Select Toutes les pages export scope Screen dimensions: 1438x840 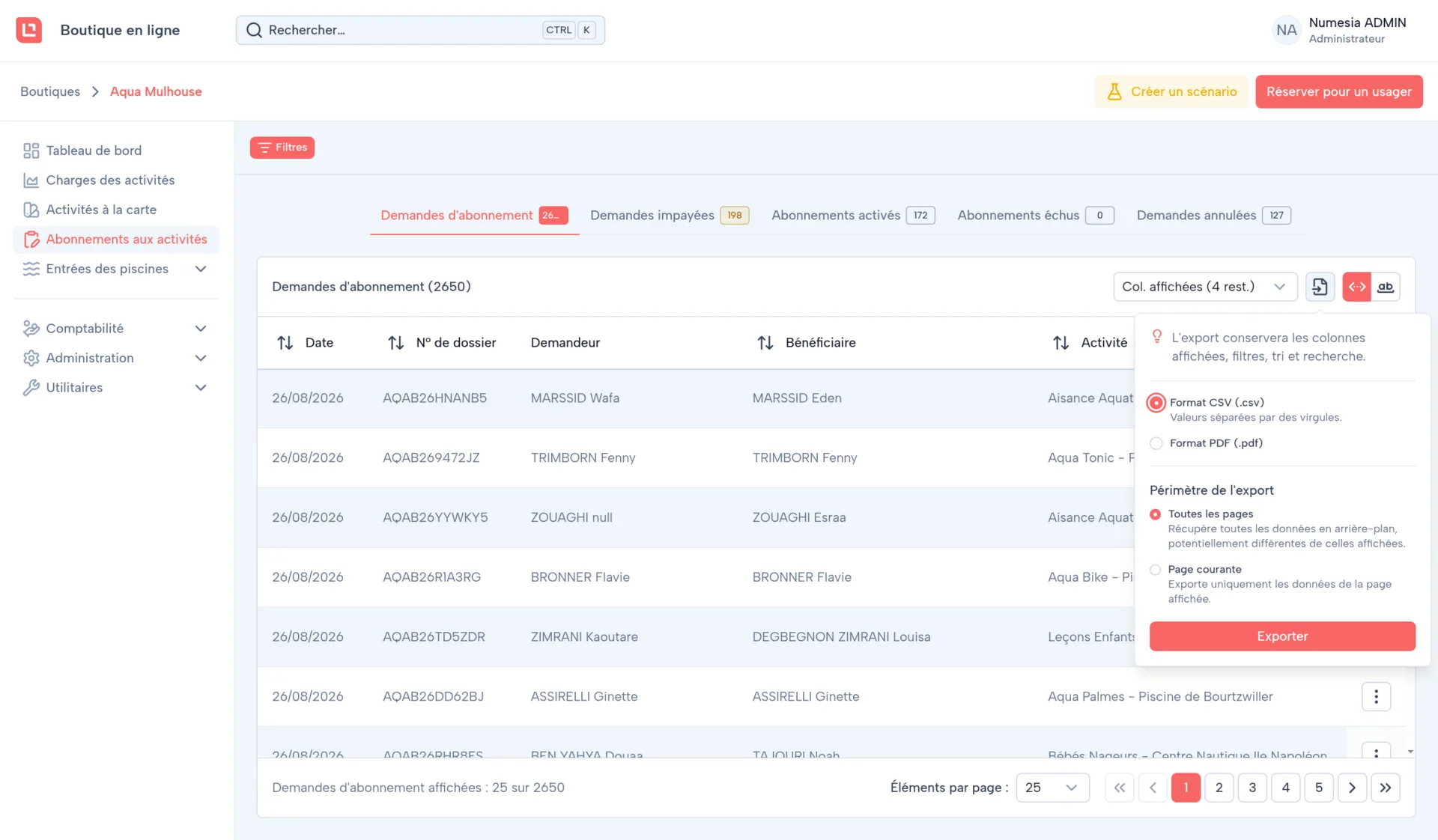(x=1155, y=514)
